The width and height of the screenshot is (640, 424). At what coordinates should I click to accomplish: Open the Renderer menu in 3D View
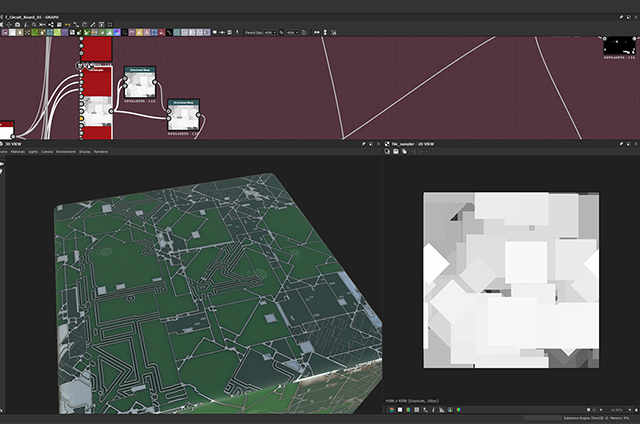(101, 151)
